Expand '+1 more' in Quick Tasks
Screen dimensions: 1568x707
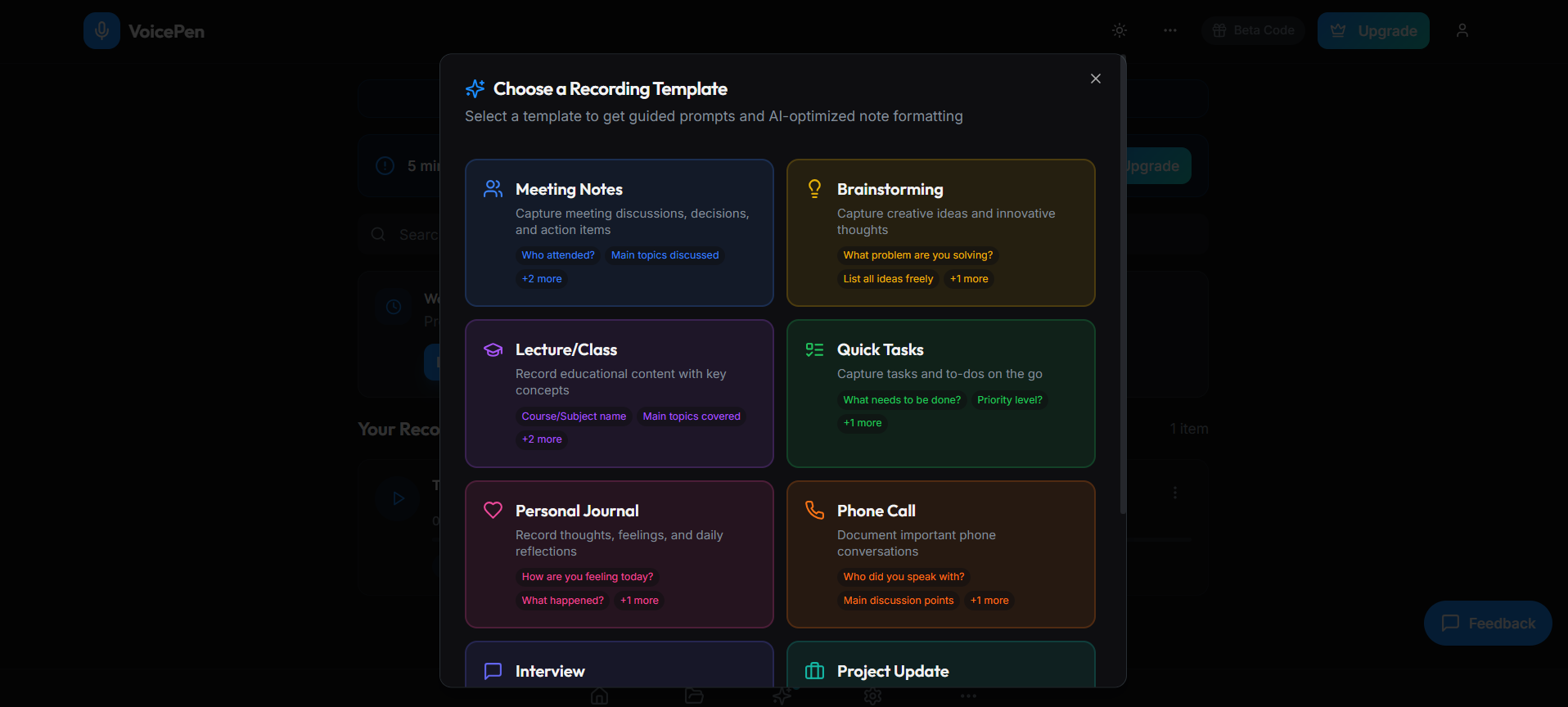tap(863, 423)
